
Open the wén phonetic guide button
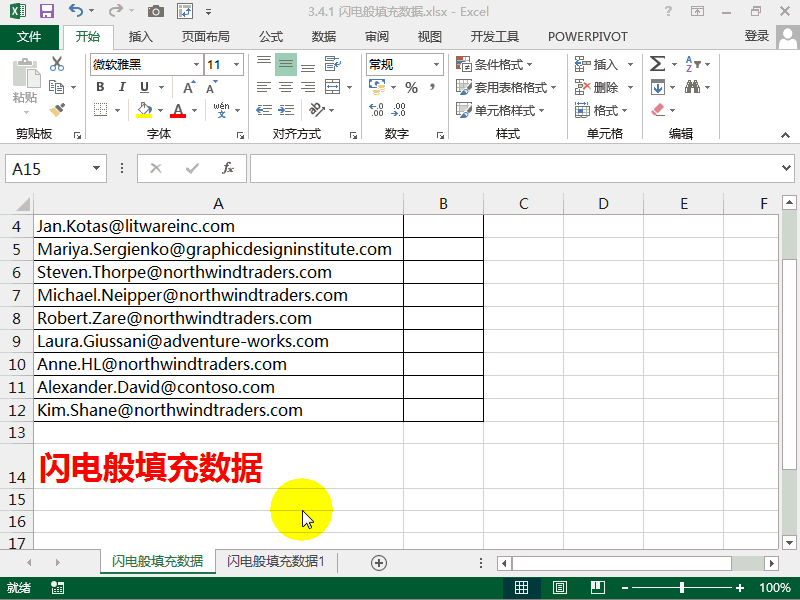(221, 110)
